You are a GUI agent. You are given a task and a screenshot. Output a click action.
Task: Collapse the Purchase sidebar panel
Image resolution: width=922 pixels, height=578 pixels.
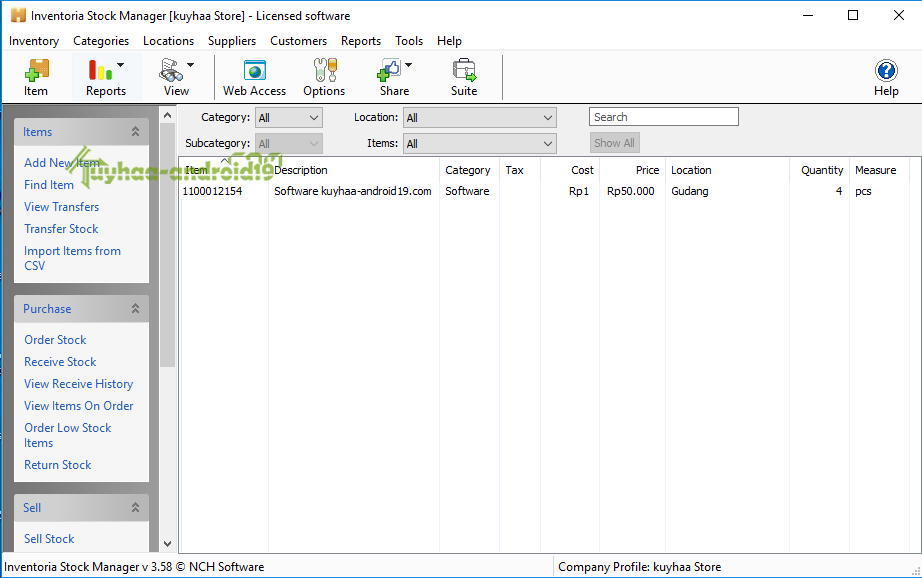[135, 309]
